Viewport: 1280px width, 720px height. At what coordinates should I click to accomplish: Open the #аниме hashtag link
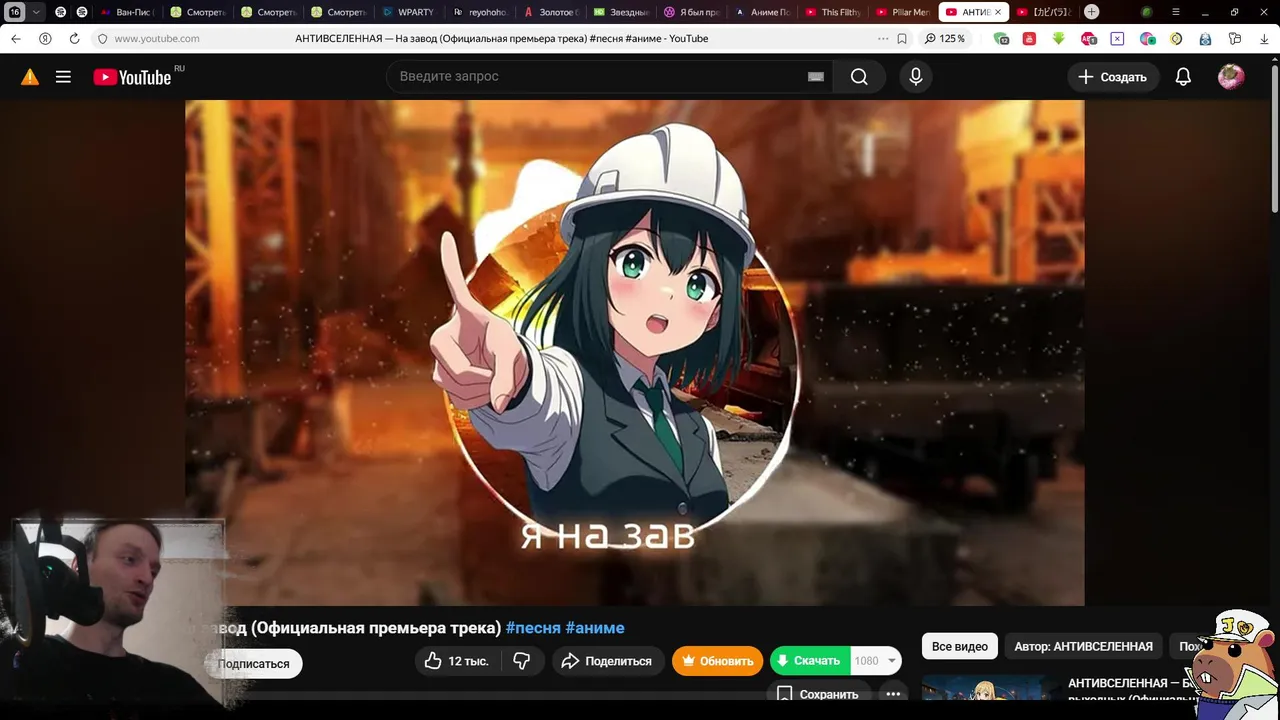coord(595,628)
